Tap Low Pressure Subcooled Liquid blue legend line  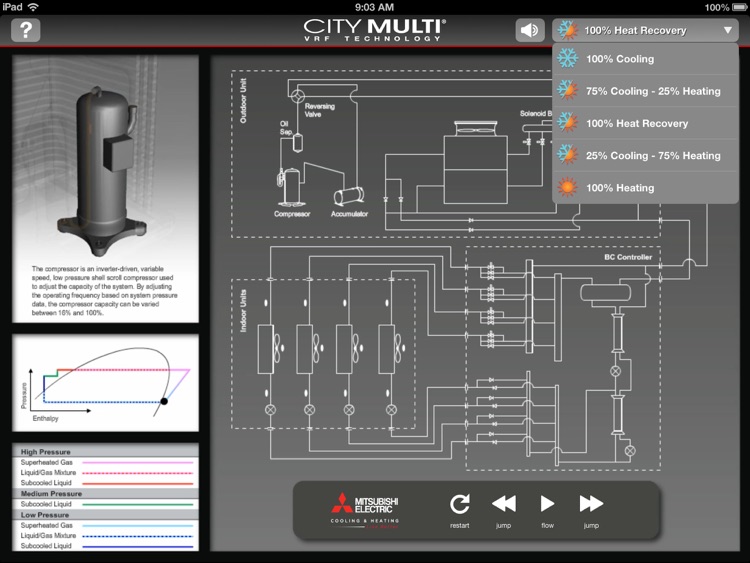coord(138,546)
